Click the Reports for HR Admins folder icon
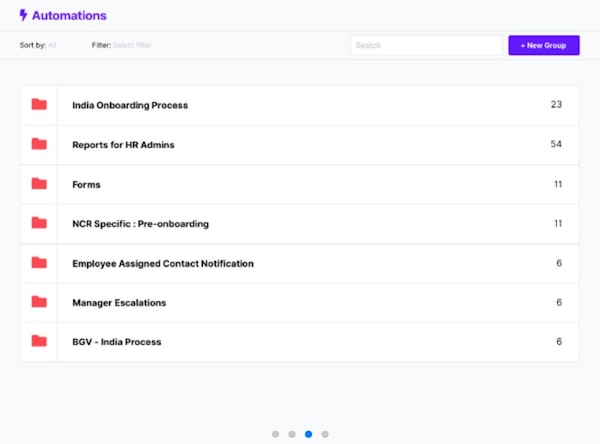 pos(39,144)
